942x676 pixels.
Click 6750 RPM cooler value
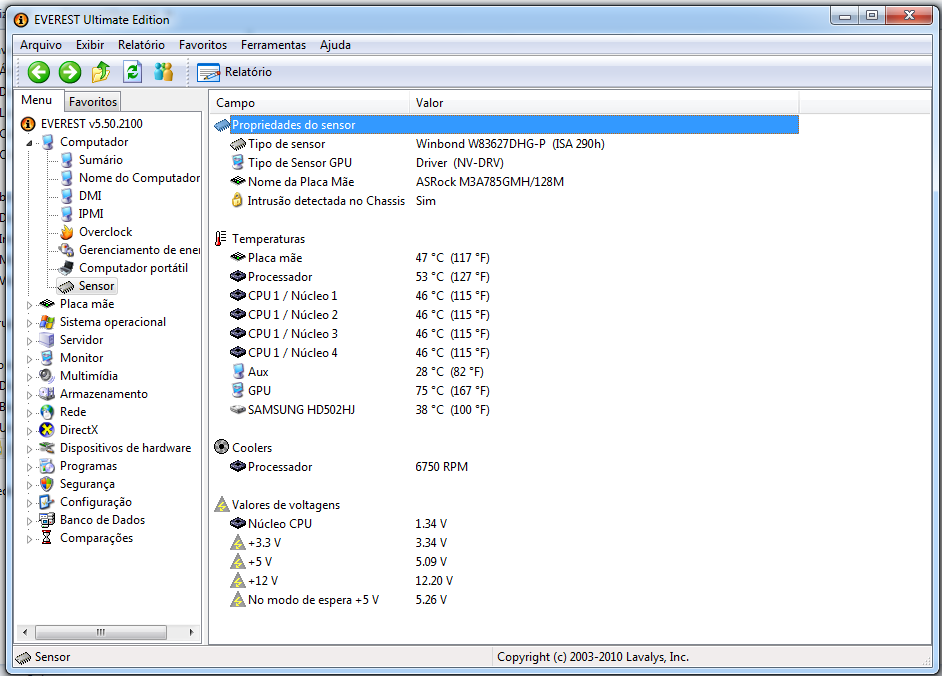tap(442, 467)
